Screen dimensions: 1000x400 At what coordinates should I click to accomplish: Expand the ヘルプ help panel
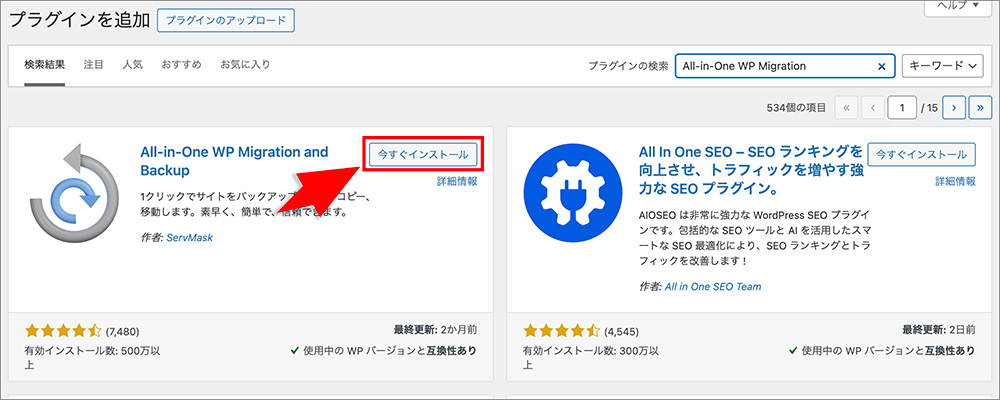coord(960,6)
